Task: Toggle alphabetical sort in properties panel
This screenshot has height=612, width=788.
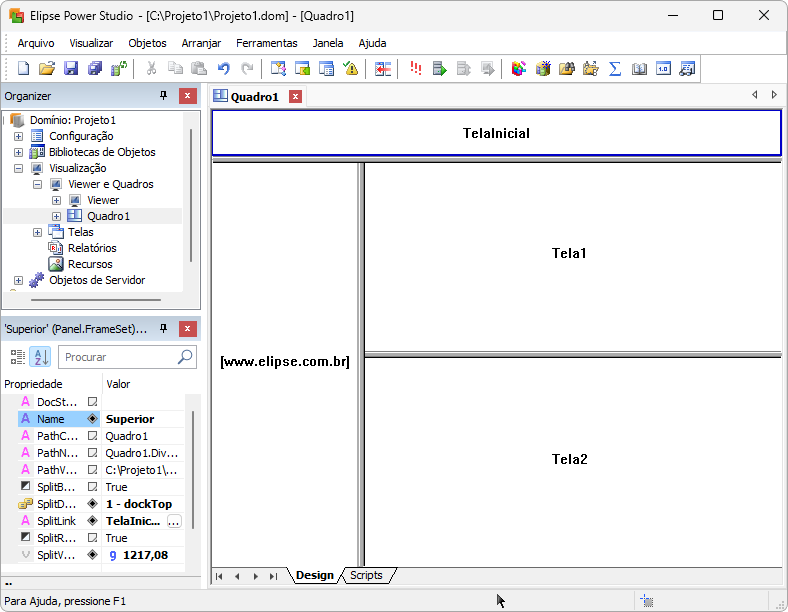Action: [x=40, y=357]
